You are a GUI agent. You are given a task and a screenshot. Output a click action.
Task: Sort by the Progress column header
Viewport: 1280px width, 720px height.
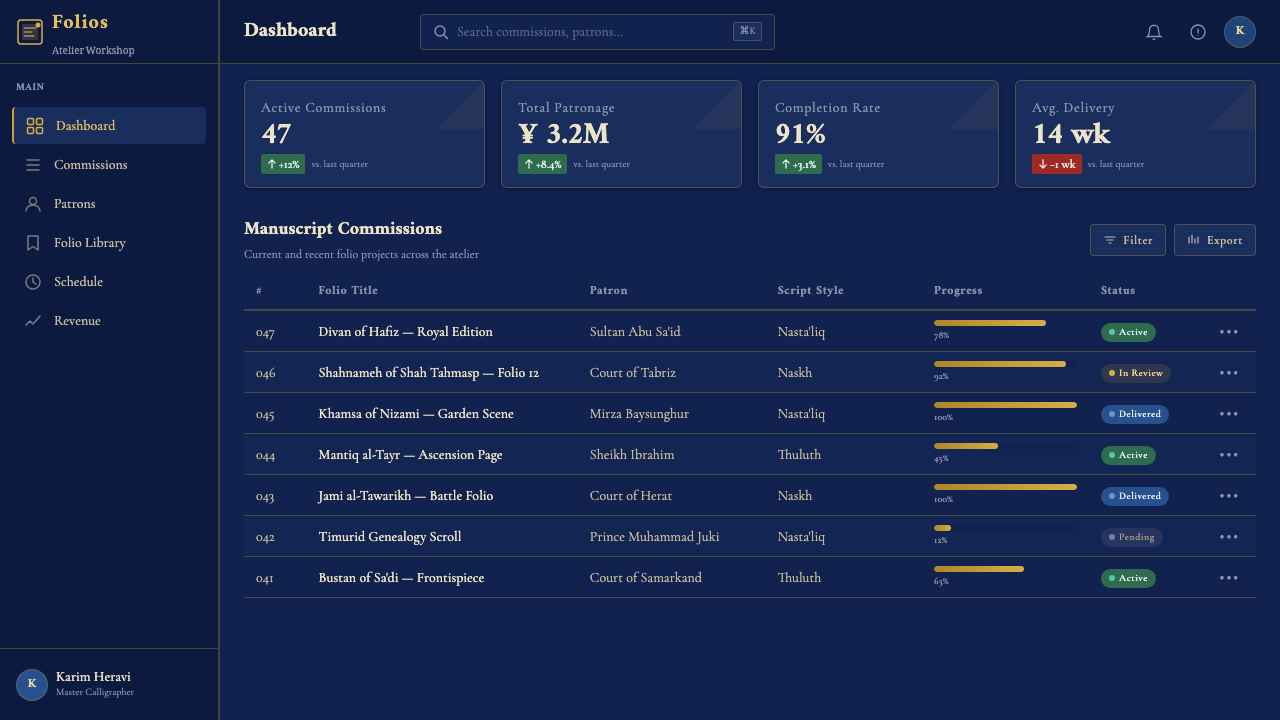(958, 291)
